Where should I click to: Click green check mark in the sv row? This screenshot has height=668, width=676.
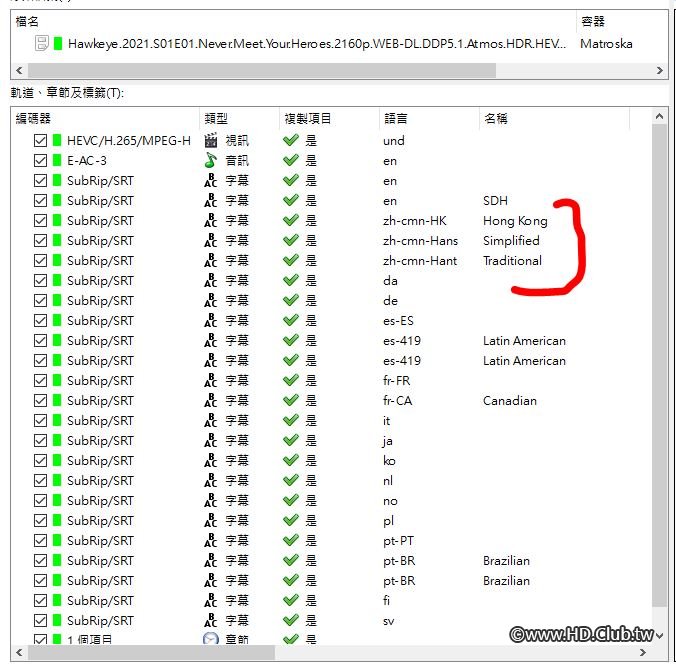[x=291, y=620]
